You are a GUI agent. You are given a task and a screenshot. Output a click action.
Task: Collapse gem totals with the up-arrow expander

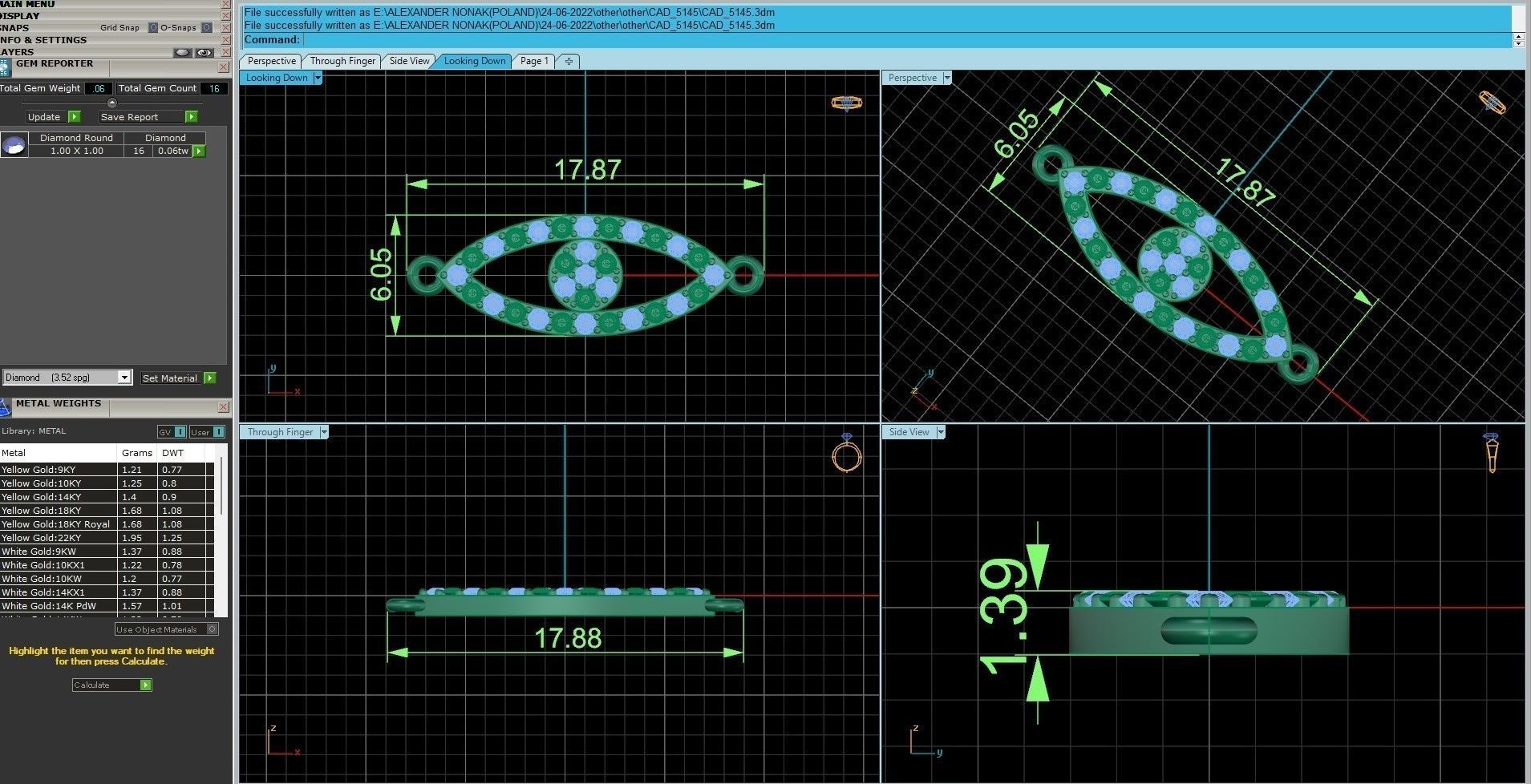[111, 103]
